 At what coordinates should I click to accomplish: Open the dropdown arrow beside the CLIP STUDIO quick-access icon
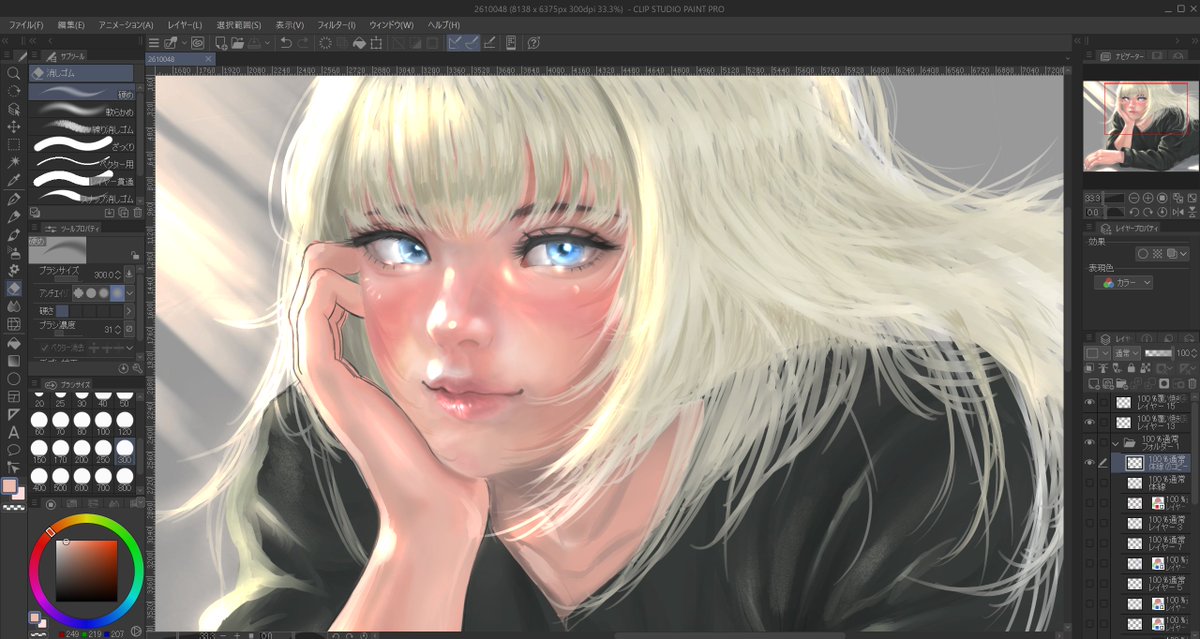(x=185, y=43)
